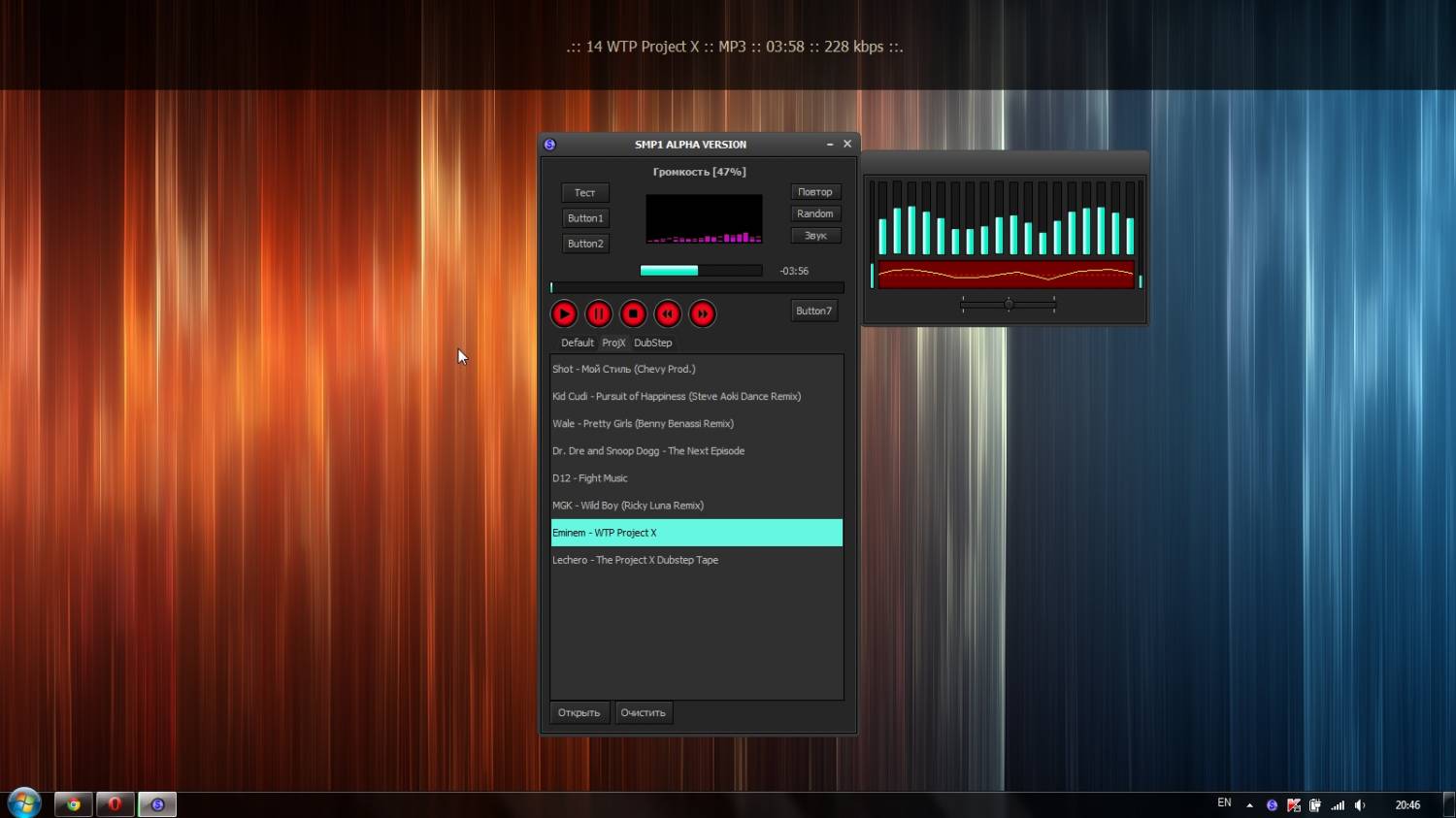
Task: Open Google Chrome from the taskbar
Action: coord(74,804)
